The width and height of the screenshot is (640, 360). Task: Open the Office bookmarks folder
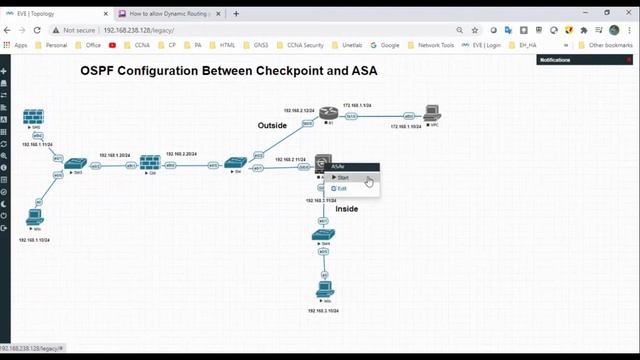(x=88, y=45)
